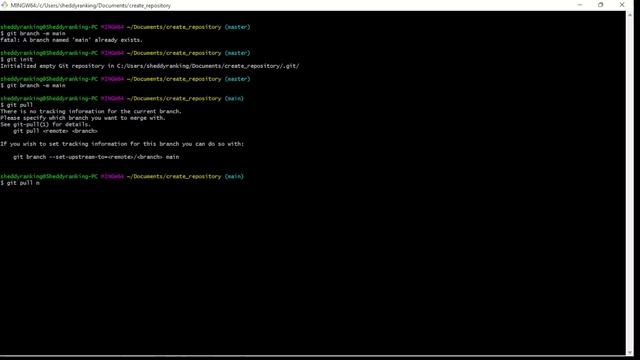This screenshot has height=360, width=640.
Task: Close the MINGW64 terminal window
Action: point(622,5)
